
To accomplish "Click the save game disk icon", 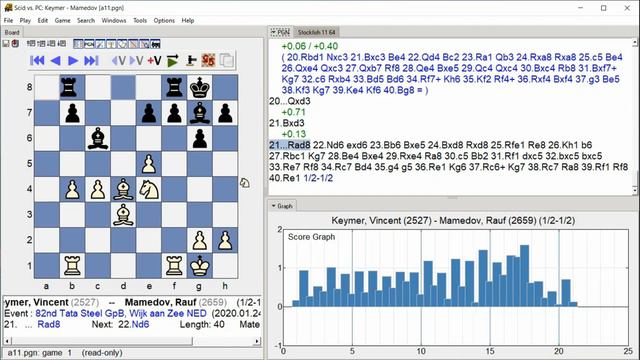I will pyautogui.click(x=6, y=43).
